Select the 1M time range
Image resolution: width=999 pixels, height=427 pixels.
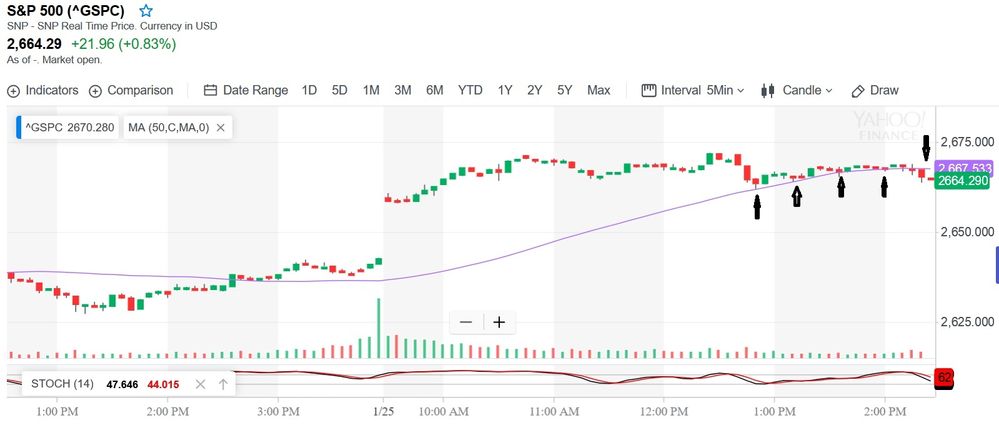click(x=371, y=90)
